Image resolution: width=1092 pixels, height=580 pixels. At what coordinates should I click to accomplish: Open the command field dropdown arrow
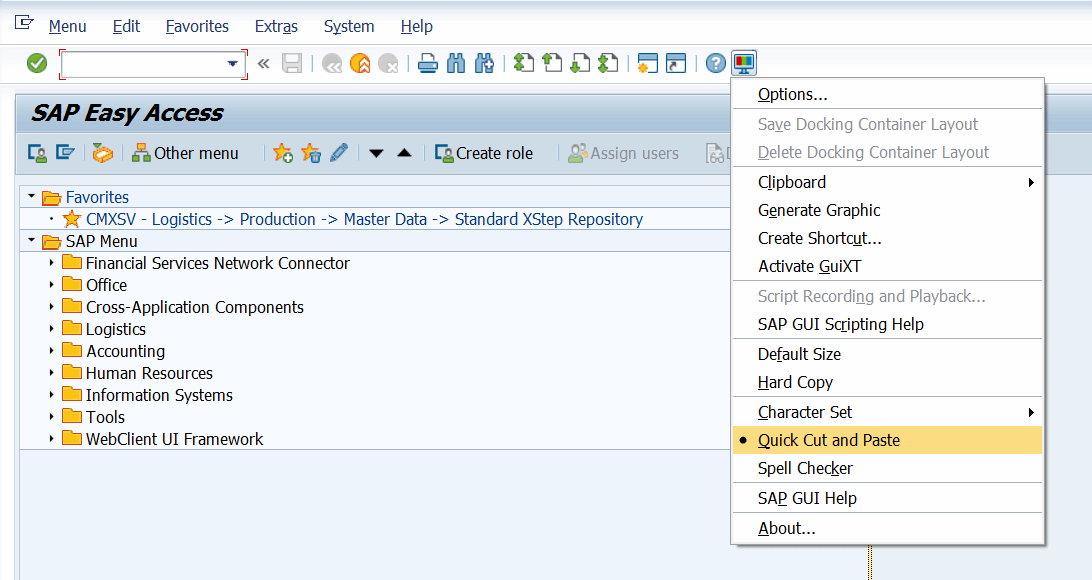point(233,64)
